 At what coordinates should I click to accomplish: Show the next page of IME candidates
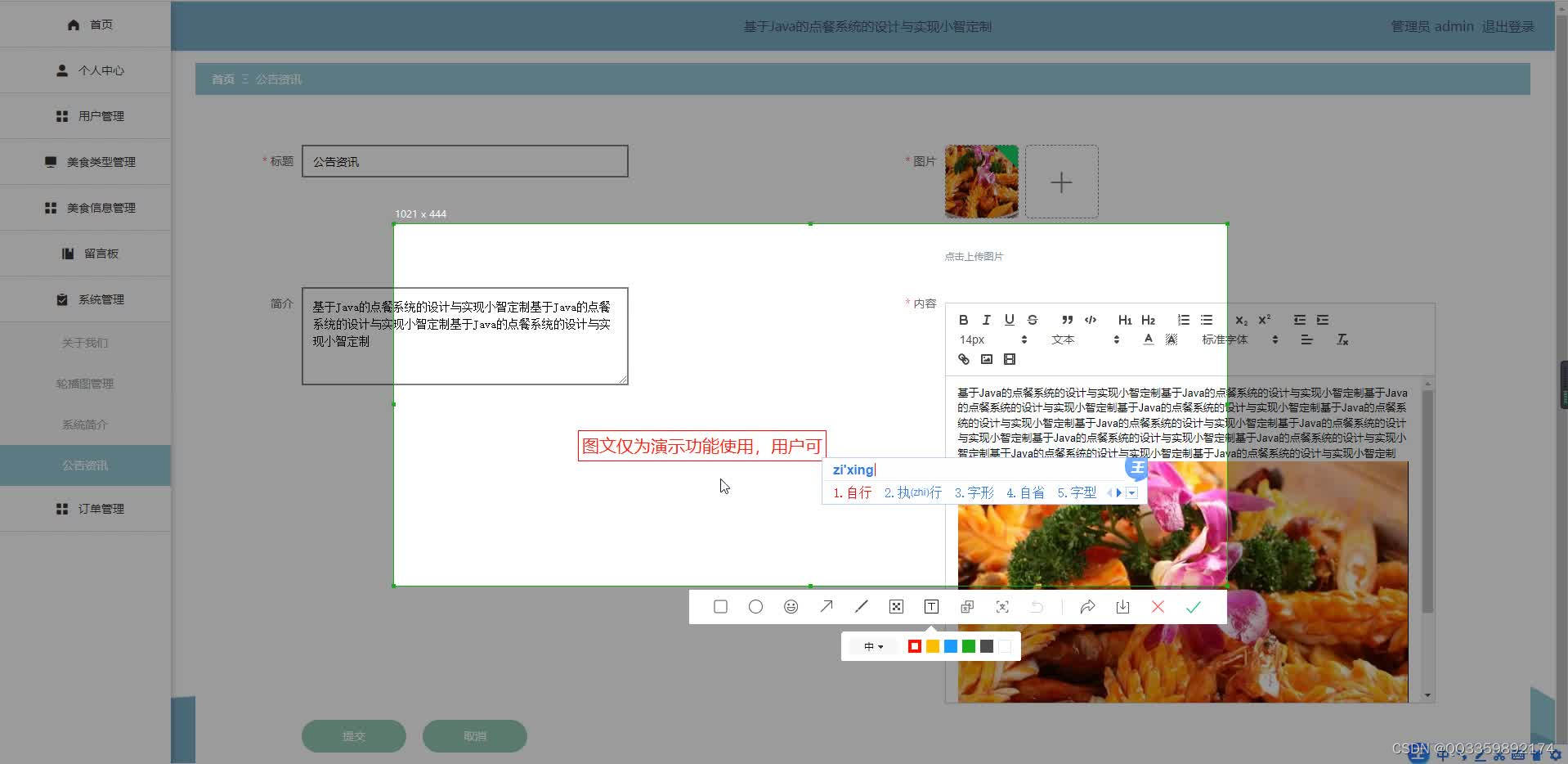point(1119,492)
